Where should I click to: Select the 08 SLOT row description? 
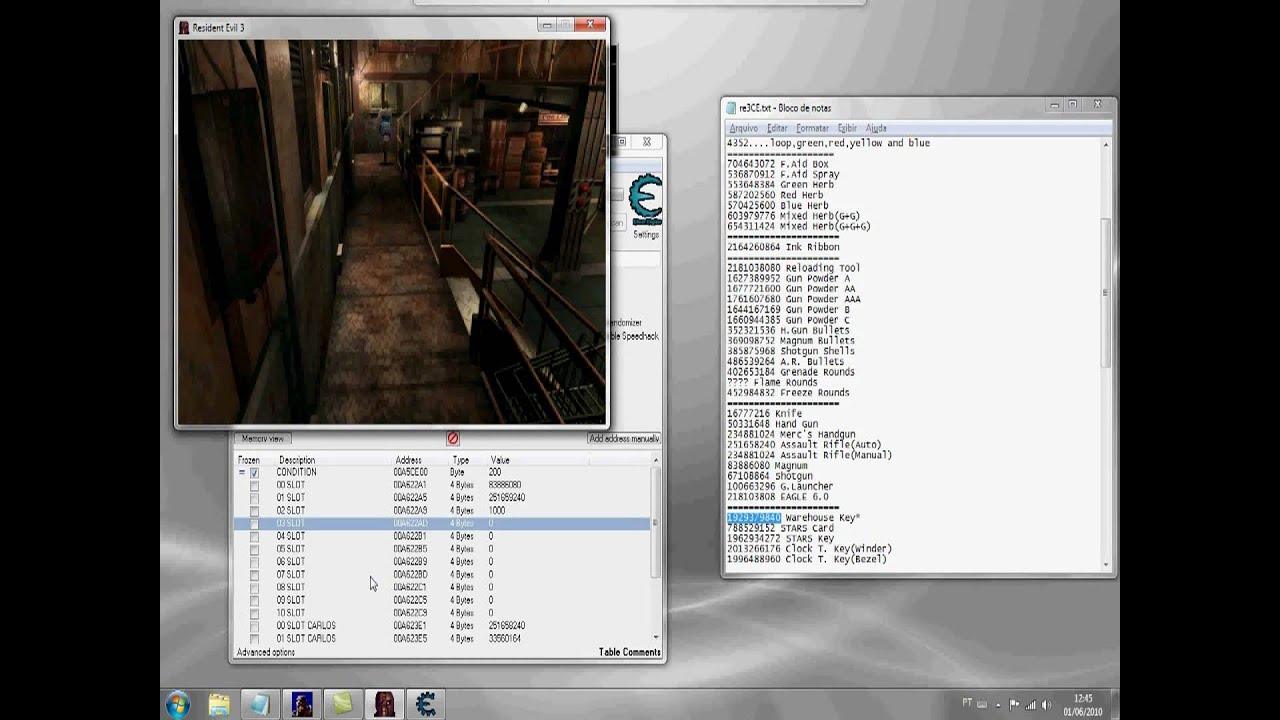(x=291, y=588)
